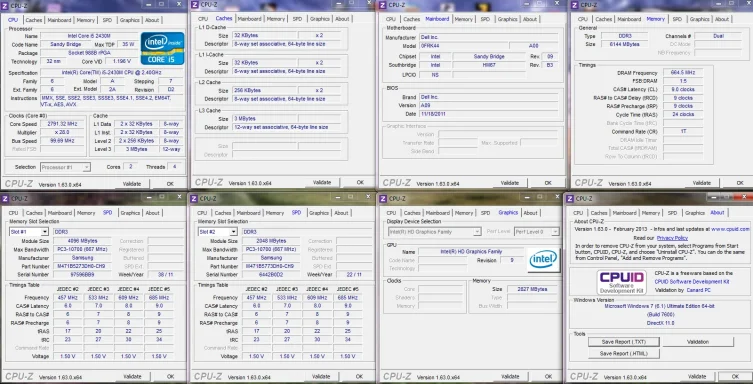Click the Validation button under Tools
The height and width of the screenshot is (384, 753).
point(698,342)
